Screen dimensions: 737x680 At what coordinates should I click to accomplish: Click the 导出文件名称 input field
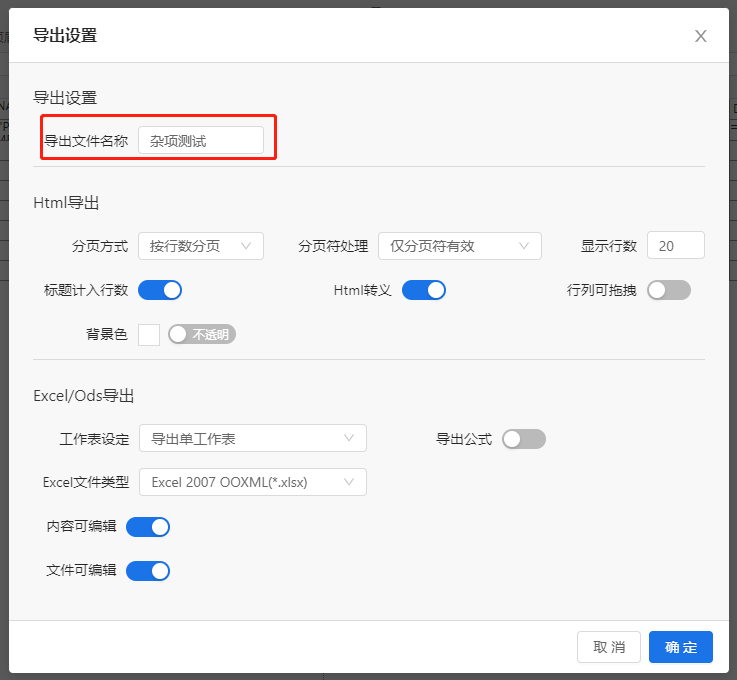[201, 141]
